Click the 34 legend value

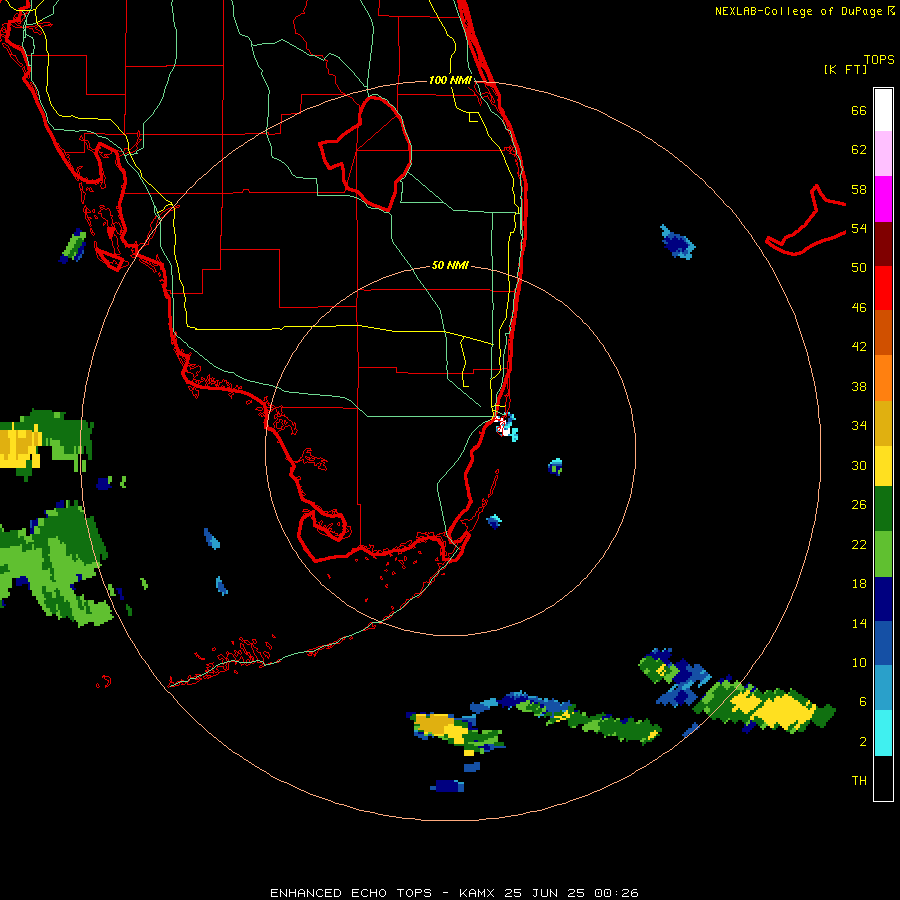click(859, 426)
